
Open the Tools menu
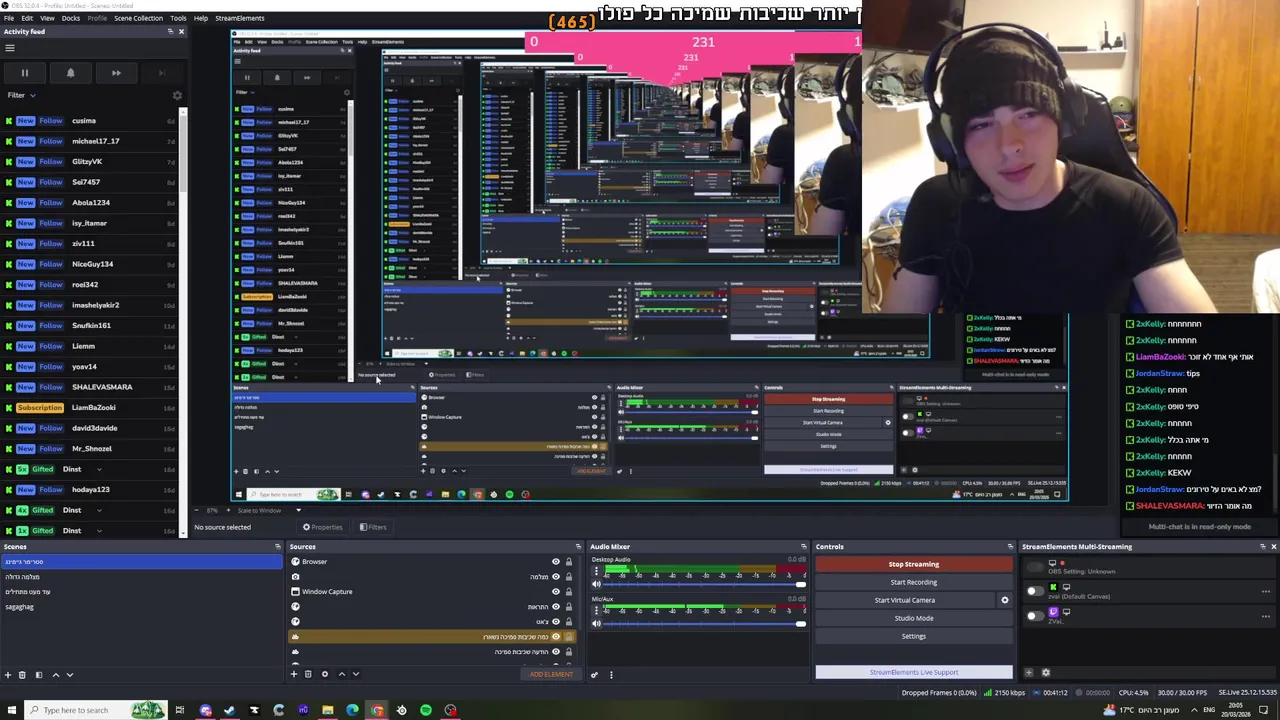coord(178,18)
